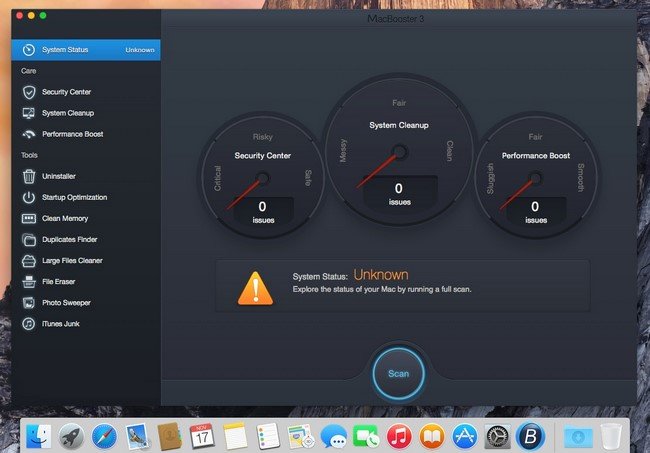650x453 pixels.
Task: Click the Large Files Cleaner icon
Action: tap(29, 261)
